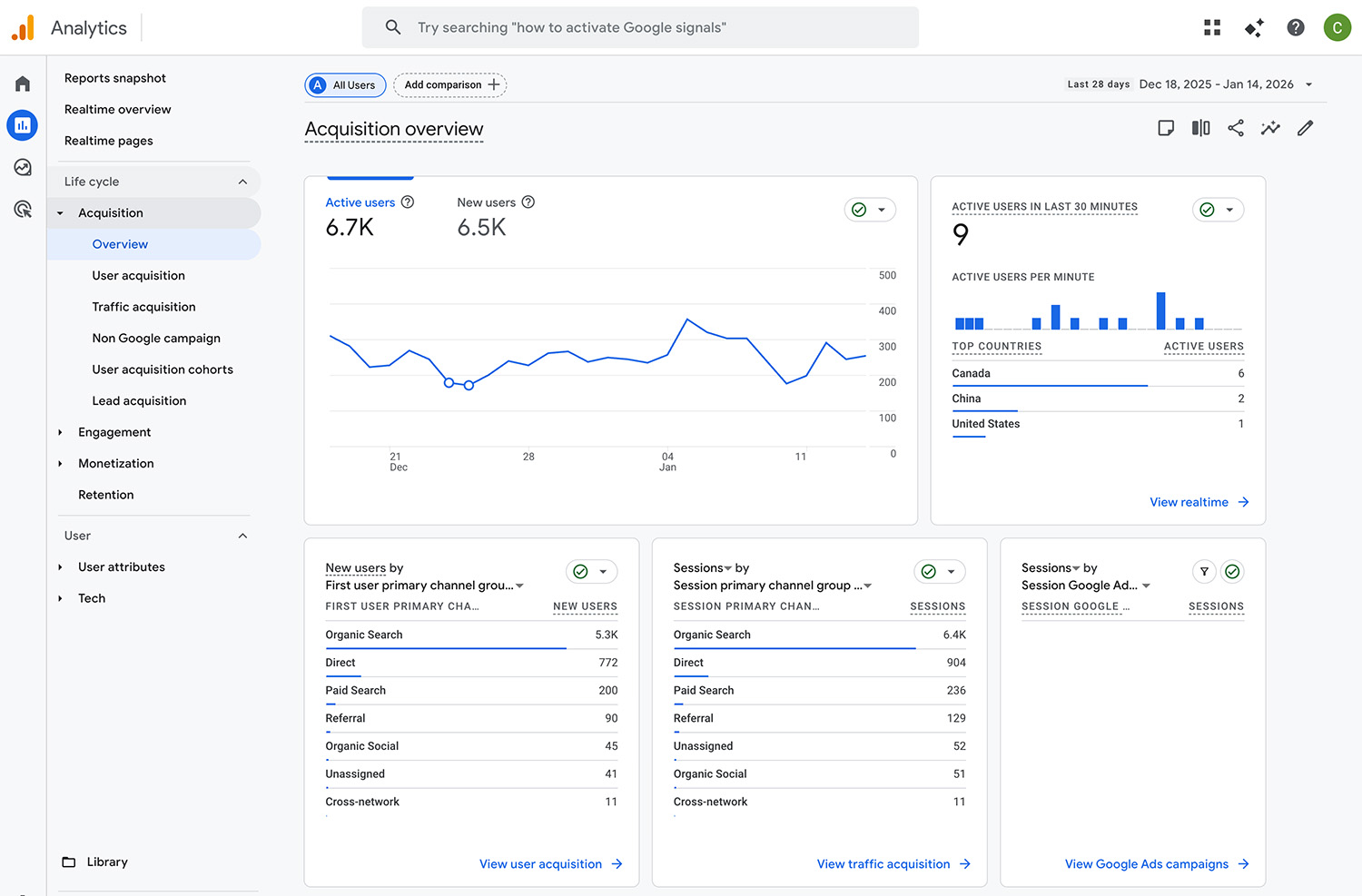Open Explore from the left navigation rail

click(x=22, y=167)
